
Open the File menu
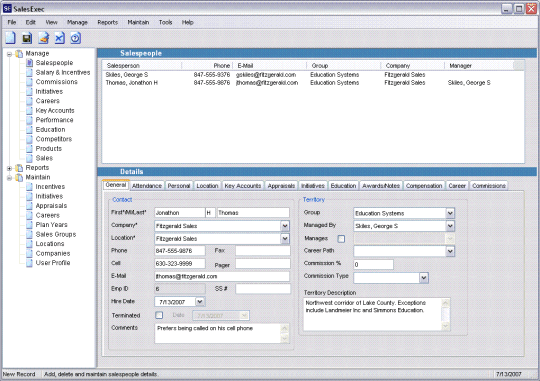(12, 22)
